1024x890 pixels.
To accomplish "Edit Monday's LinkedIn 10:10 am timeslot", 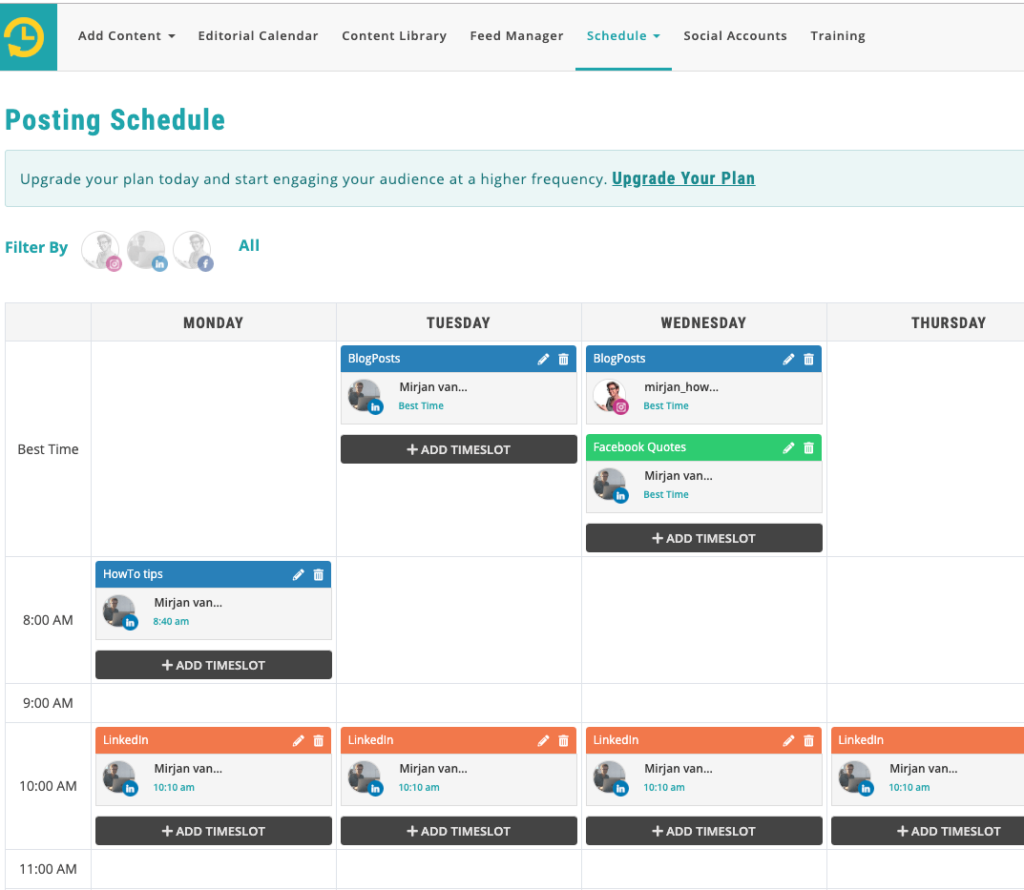I will 298,740.
